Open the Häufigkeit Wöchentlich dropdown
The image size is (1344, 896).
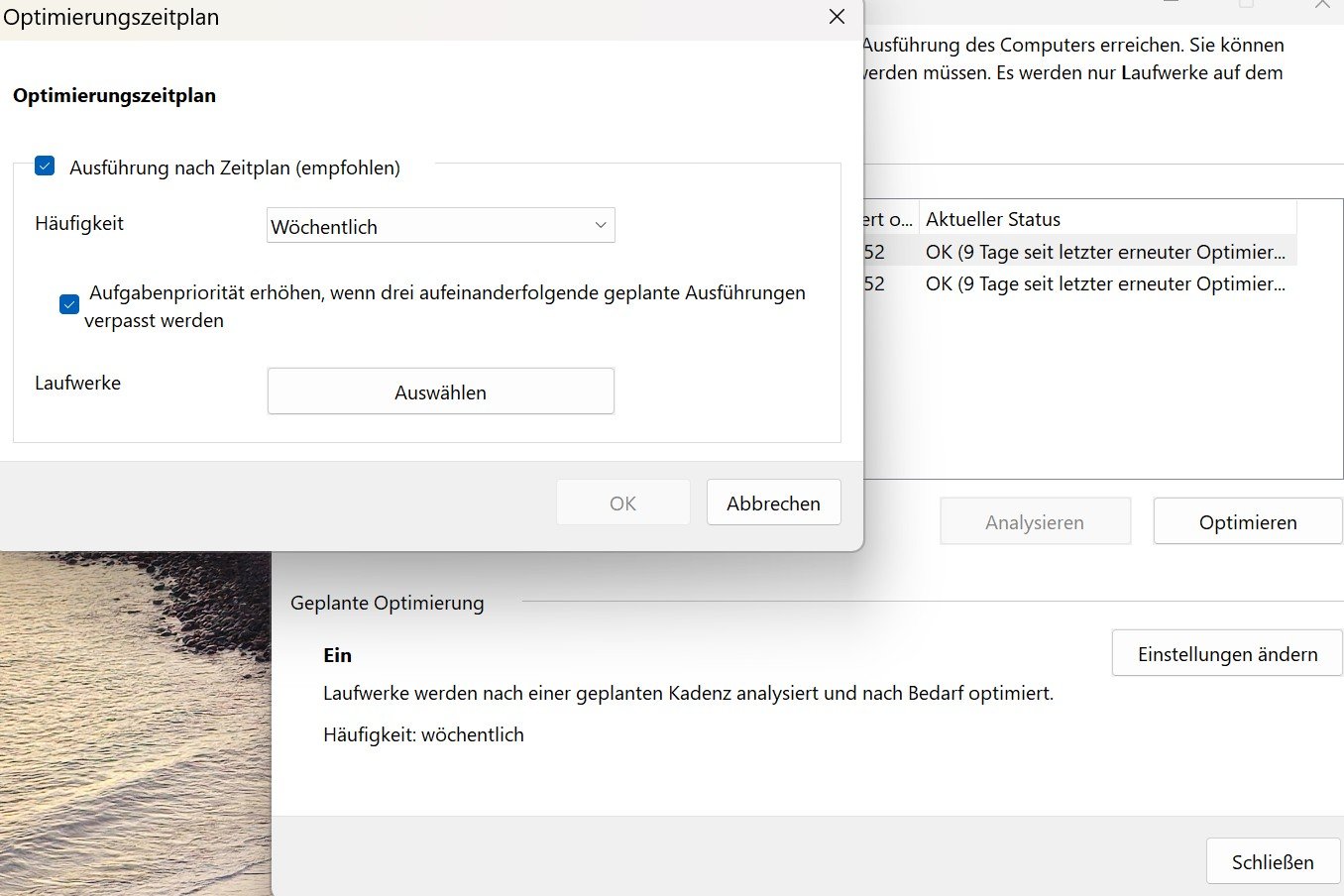pos(441,225)
